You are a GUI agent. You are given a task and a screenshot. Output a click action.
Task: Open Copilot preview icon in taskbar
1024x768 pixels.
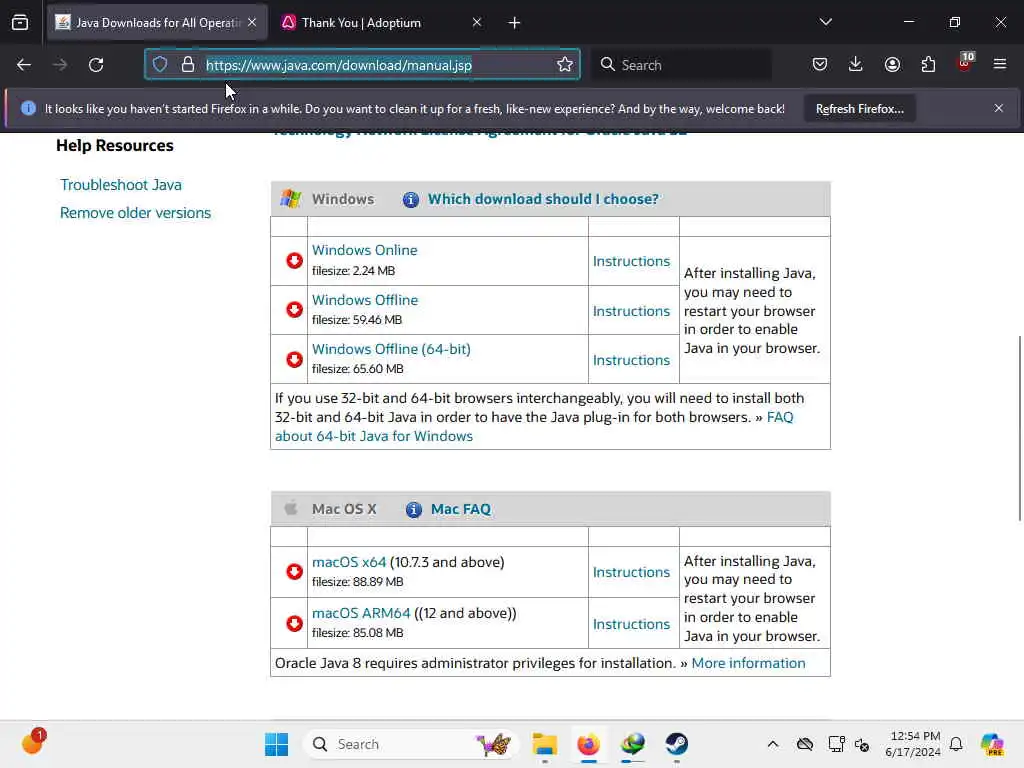pyautogui.click(x=992, y=744)
